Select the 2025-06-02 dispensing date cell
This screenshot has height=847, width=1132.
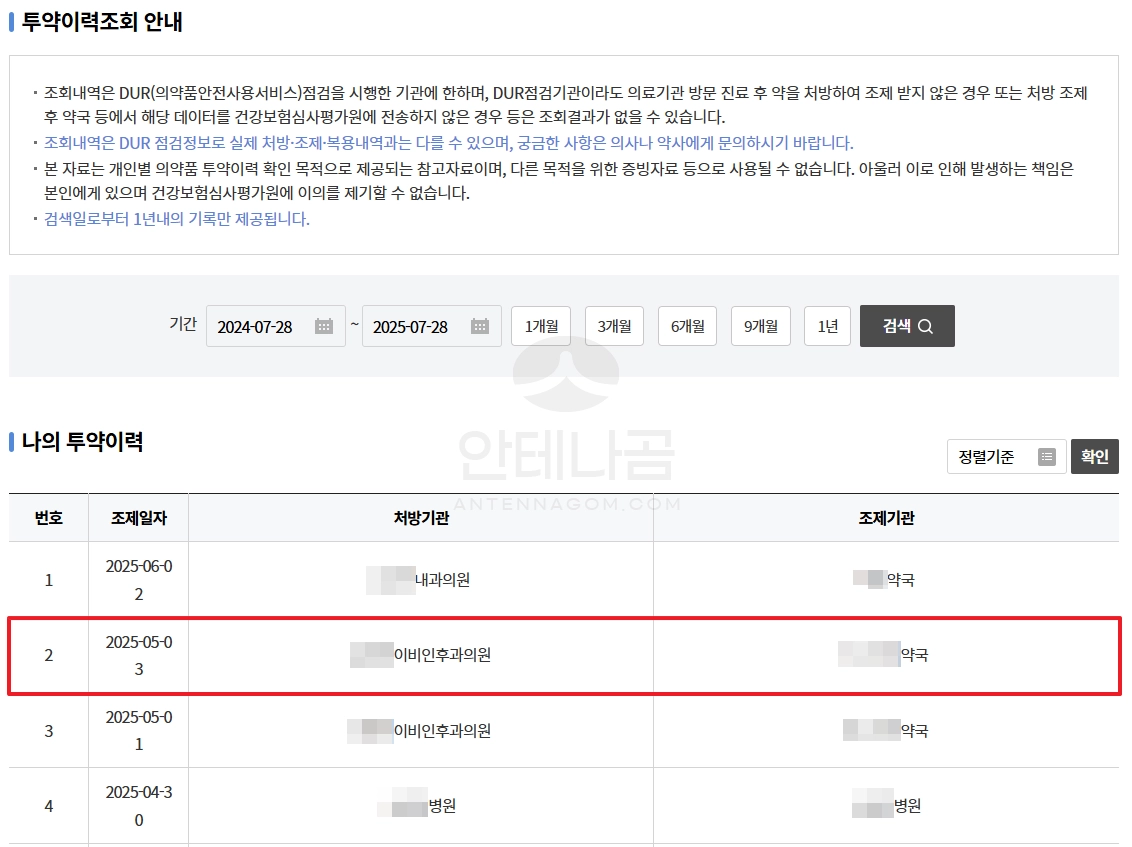pos(139,580)
